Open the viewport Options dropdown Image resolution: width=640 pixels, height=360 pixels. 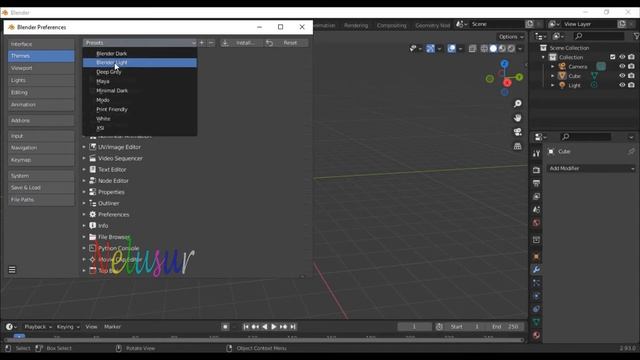511,37
